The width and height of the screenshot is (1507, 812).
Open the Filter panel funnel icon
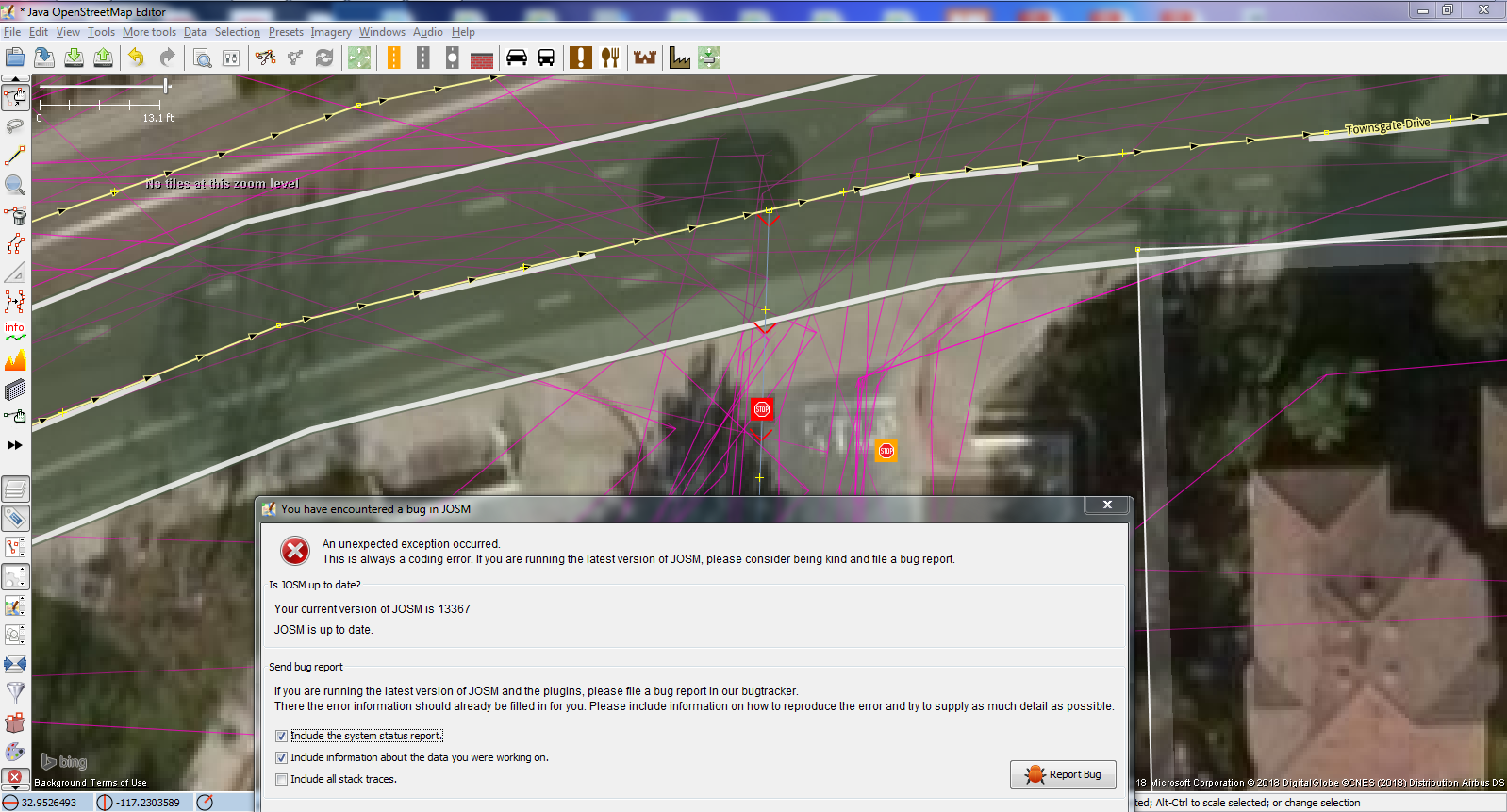point(15,693)
